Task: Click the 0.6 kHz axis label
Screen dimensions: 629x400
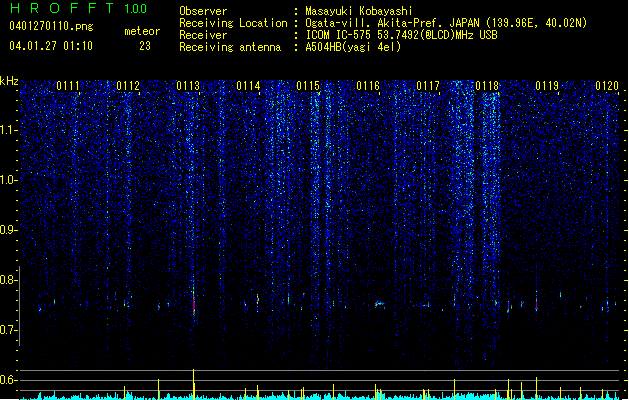Action: click(x=8, y=380)
